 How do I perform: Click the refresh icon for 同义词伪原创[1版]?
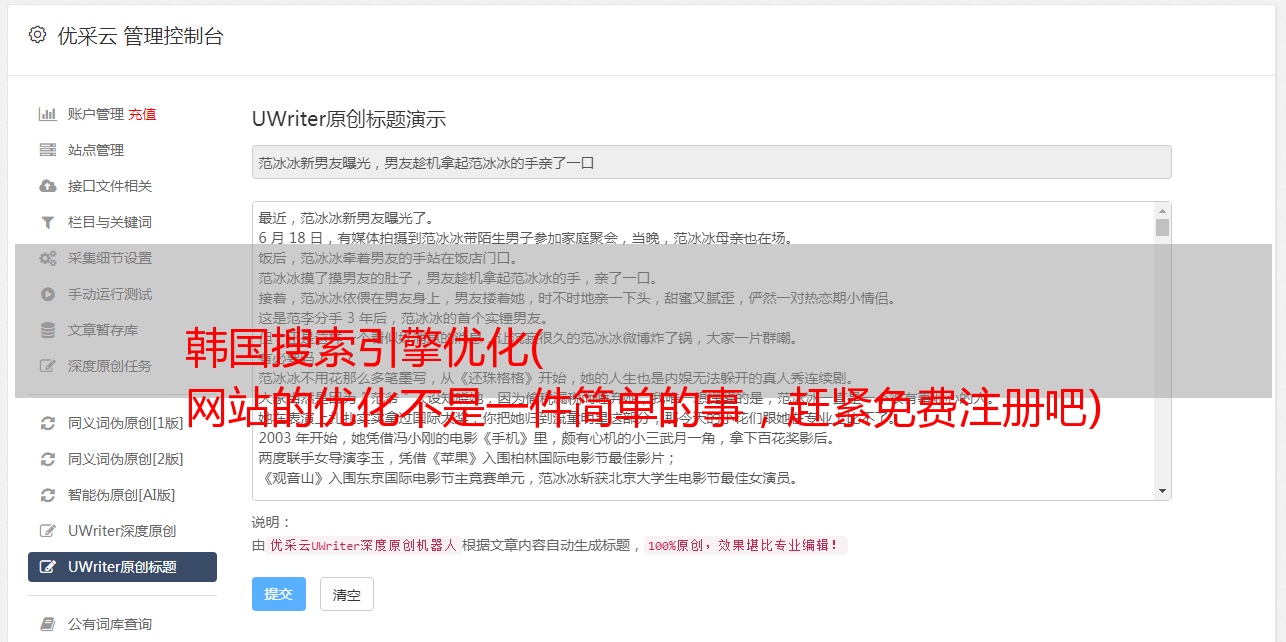(47, 423)
